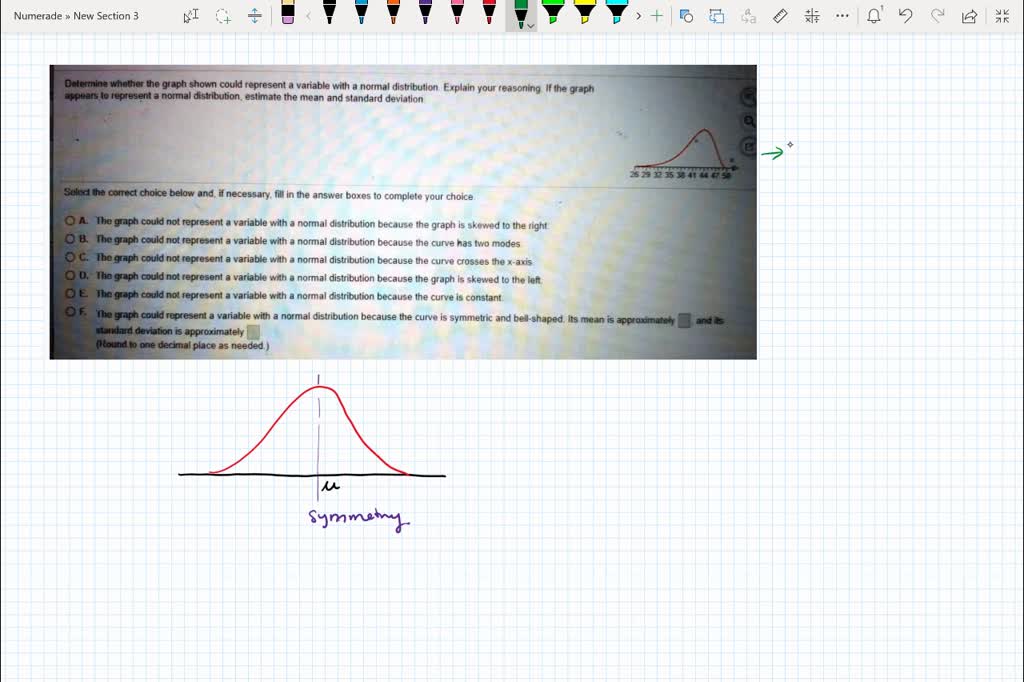
Task: Select the green highlighter tool
Action: point(551,15)
